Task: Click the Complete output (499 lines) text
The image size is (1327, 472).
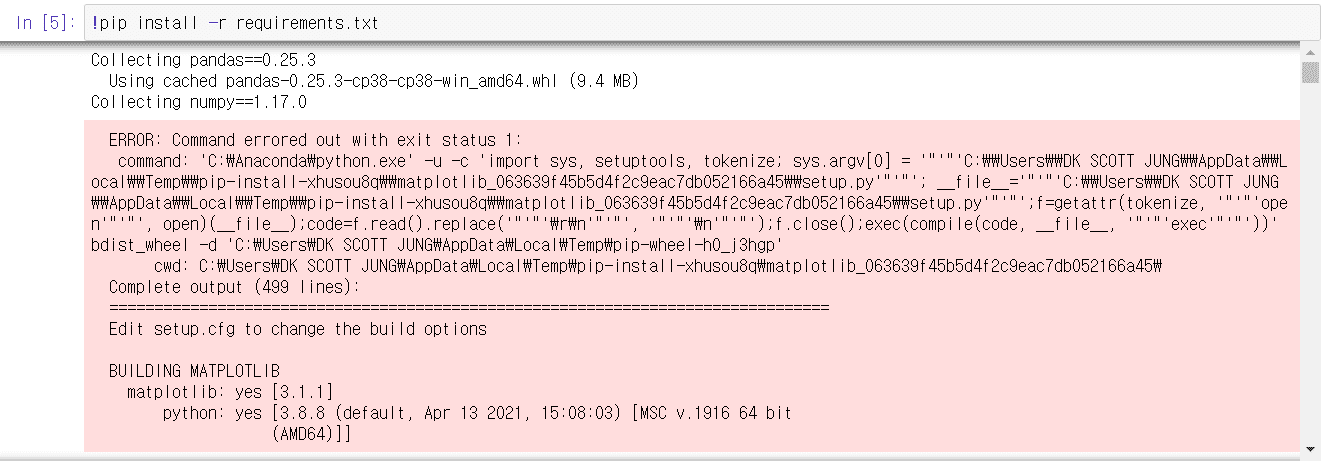Action: (233, 288)
